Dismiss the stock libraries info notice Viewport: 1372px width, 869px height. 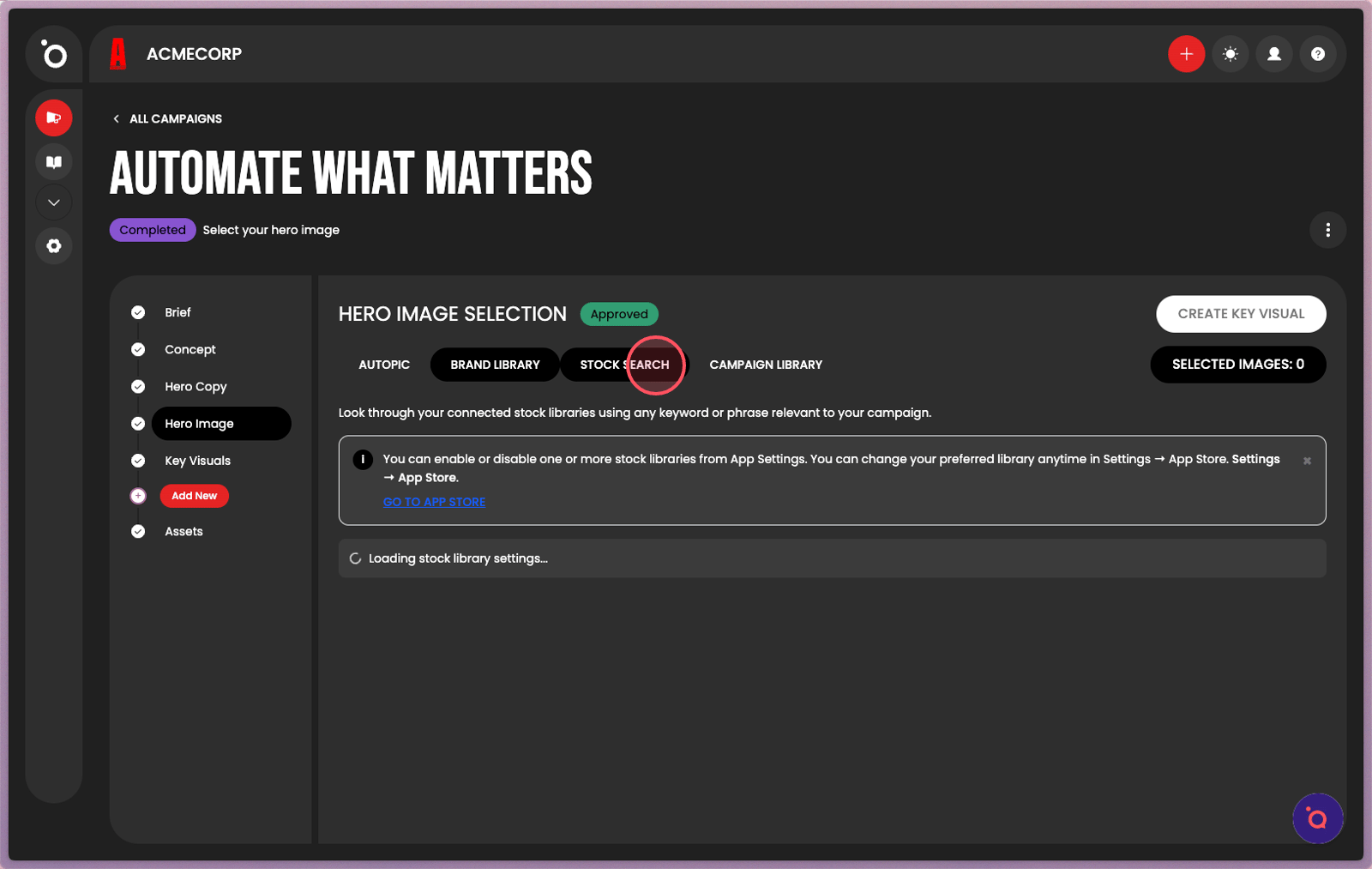point(1307,461)
